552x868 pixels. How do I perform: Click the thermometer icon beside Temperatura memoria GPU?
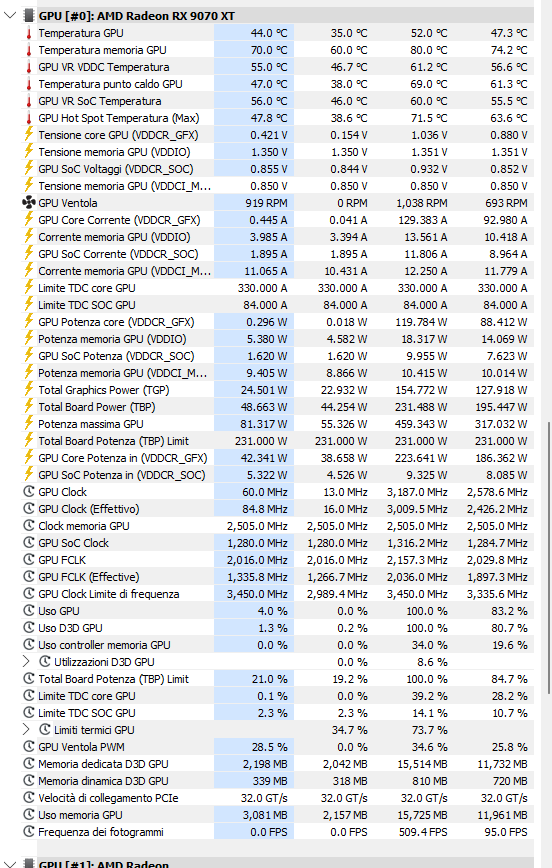tap(29, 50)
